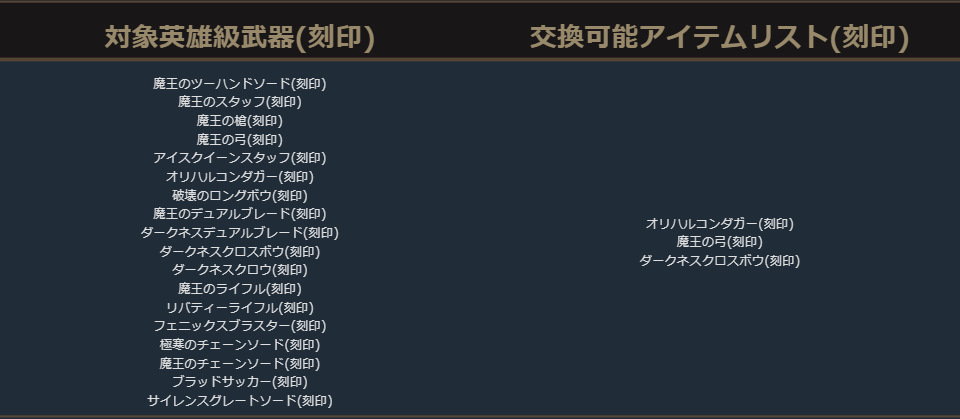Click the 魔王のスタッフ(刻印) entry
The height and width of the screenshot is (419, 960).
(240, 101)
